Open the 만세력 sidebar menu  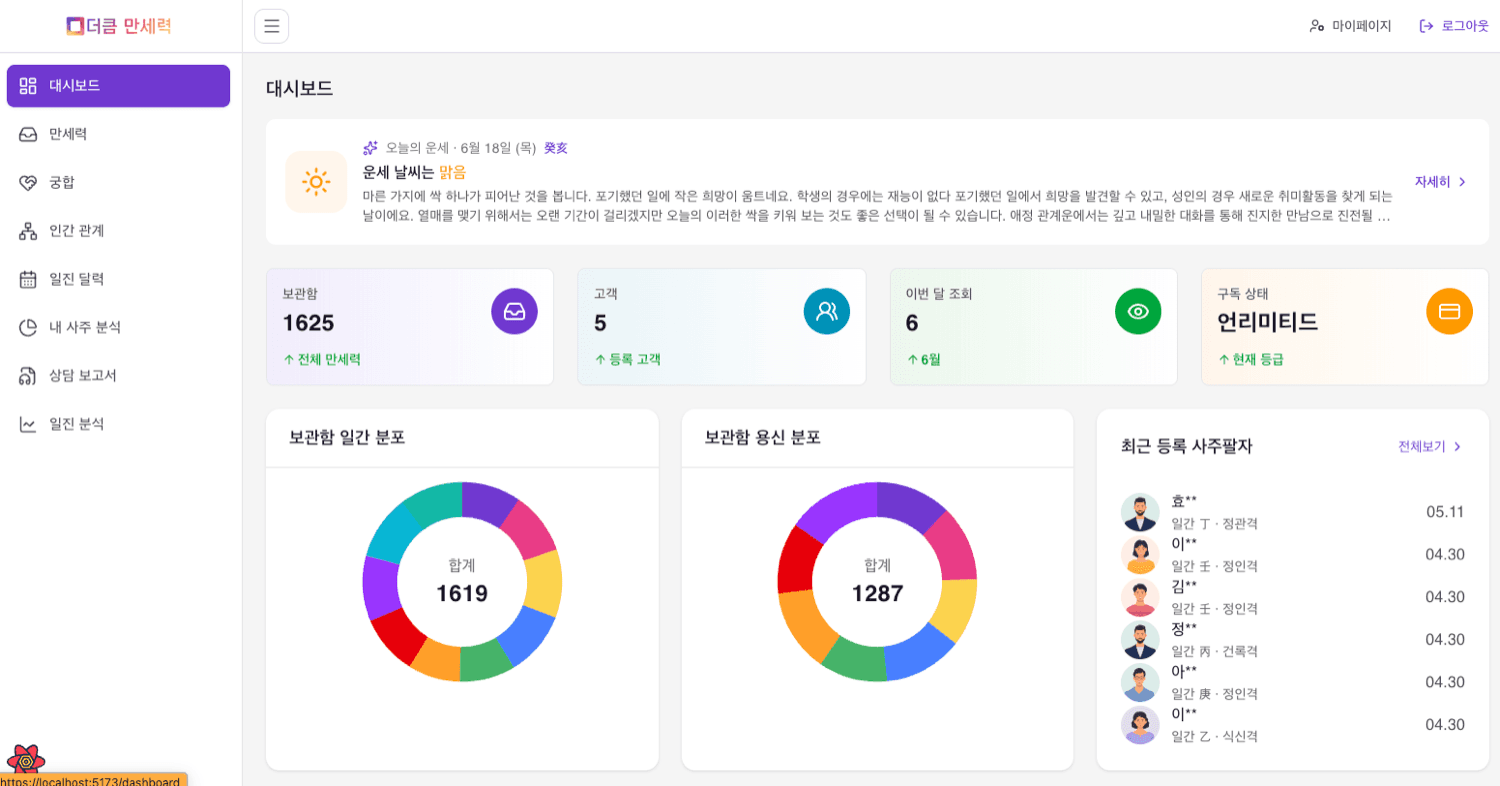[x=118, y=134]
